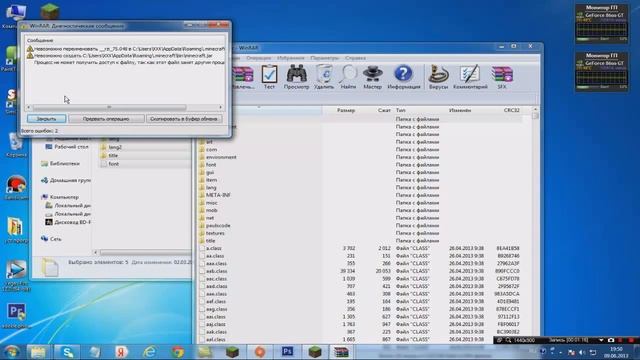Open Информация question-mark toolbar icon
Viewport: 640px width, 360px height.
pos(403,77)
